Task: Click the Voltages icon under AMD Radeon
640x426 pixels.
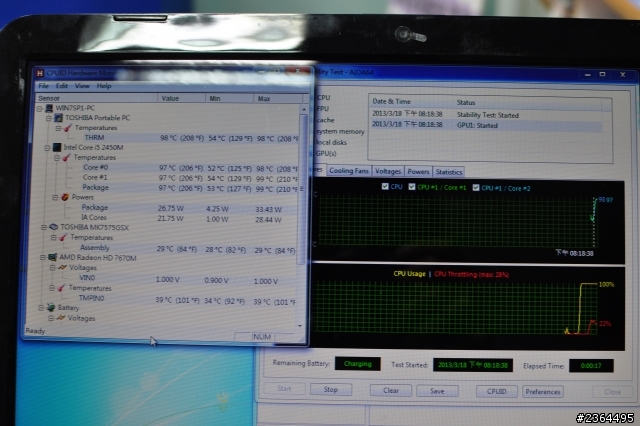Action: (62, 267)
